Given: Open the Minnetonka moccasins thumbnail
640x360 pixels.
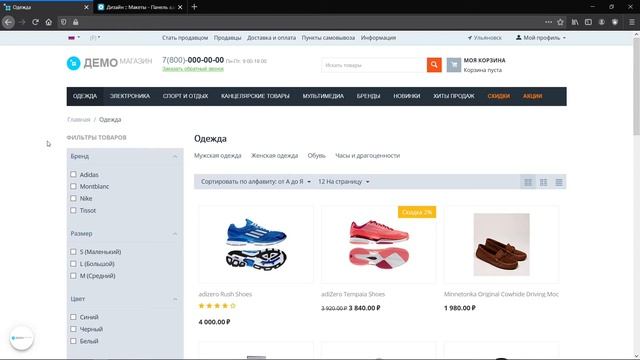Looking at the screenshot, I should [x=501, y=244].
